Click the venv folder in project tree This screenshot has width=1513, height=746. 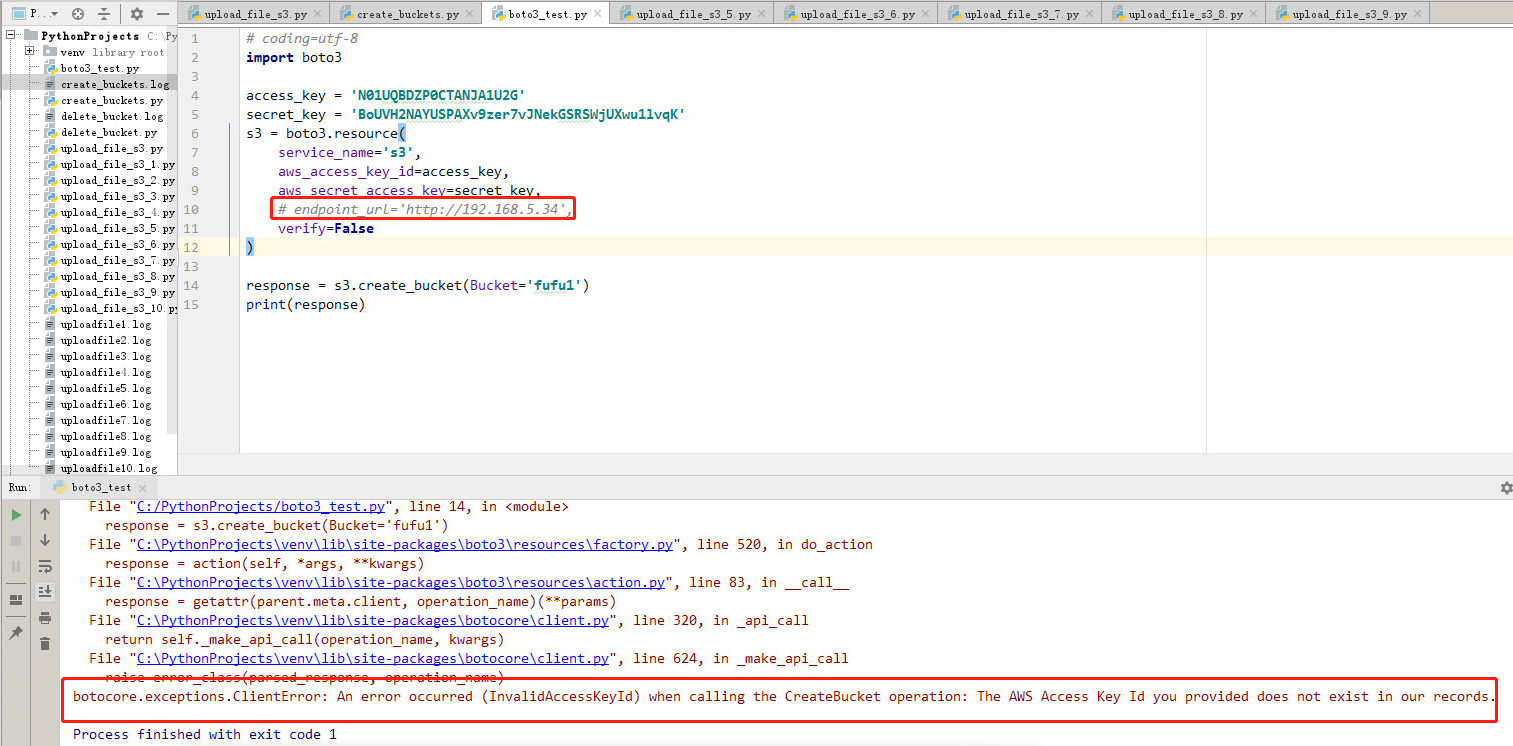(x=72, y=52)
